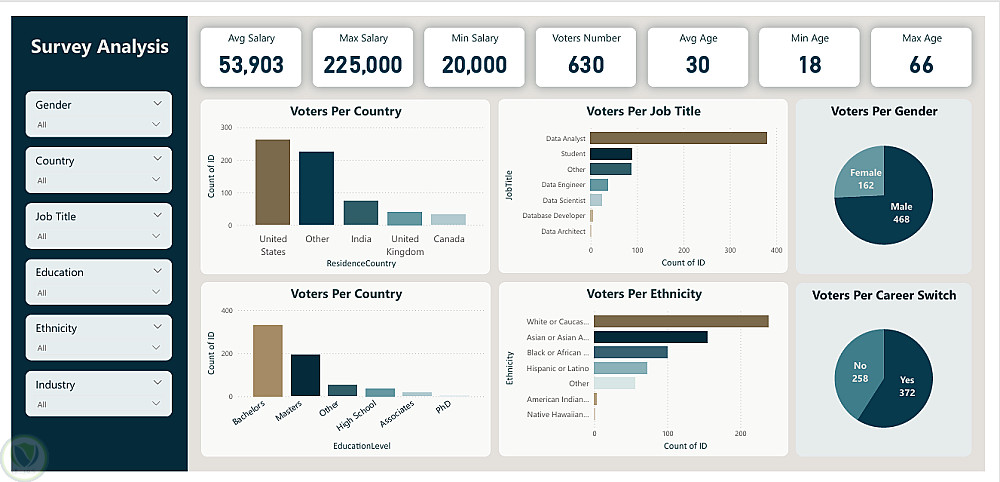Viewport: 1000px width, 482px height.
Task: Select the Bachelors education bar
Action: click(x=268, y=361)
